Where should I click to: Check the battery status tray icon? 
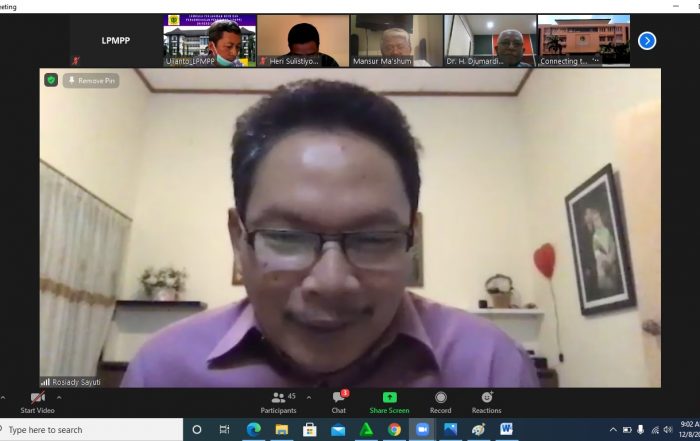click(x=627, y=430)
